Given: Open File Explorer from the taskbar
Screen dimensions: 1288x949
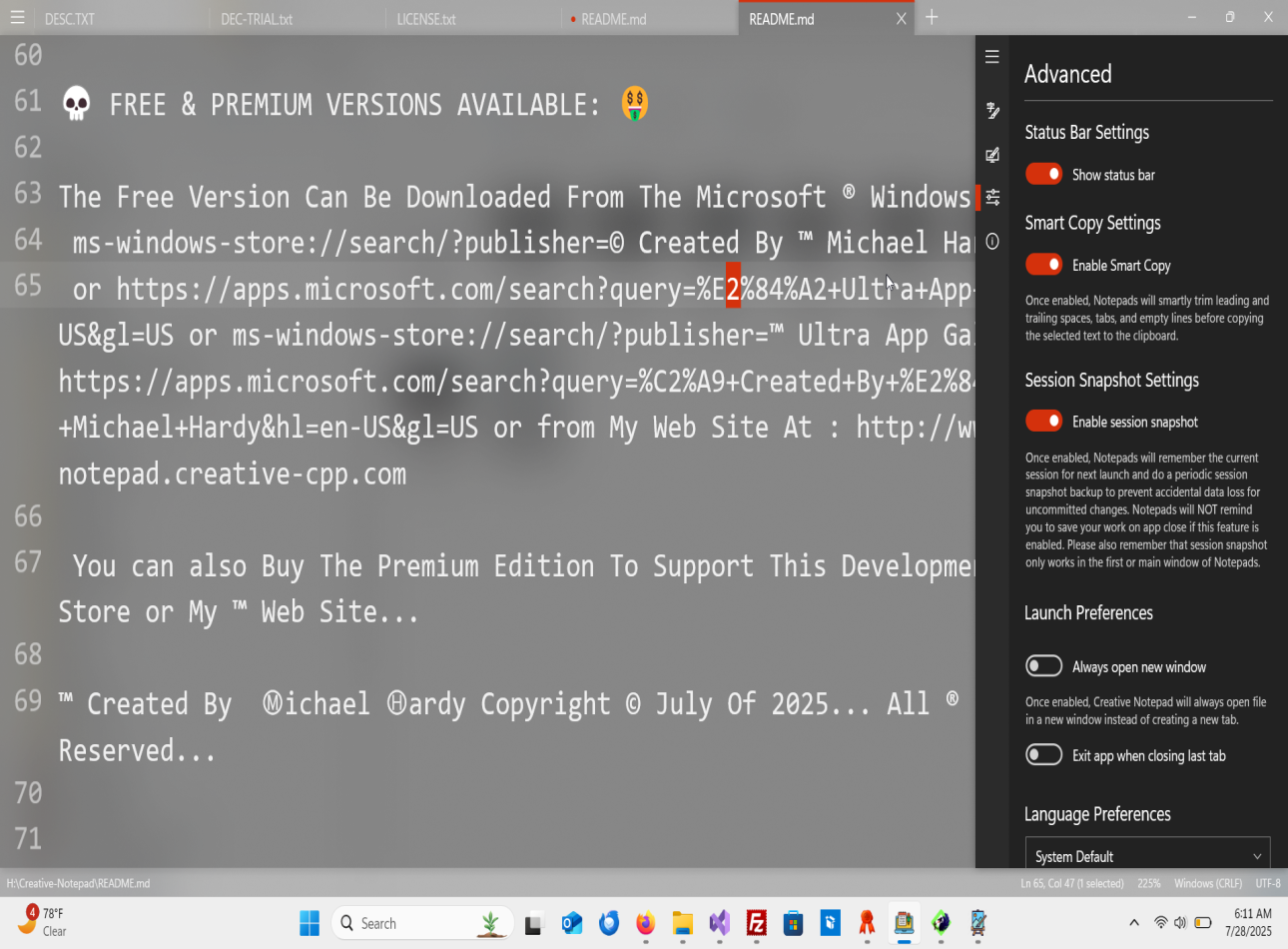Looking at the screenshot, I should click(x=682, y=923).
